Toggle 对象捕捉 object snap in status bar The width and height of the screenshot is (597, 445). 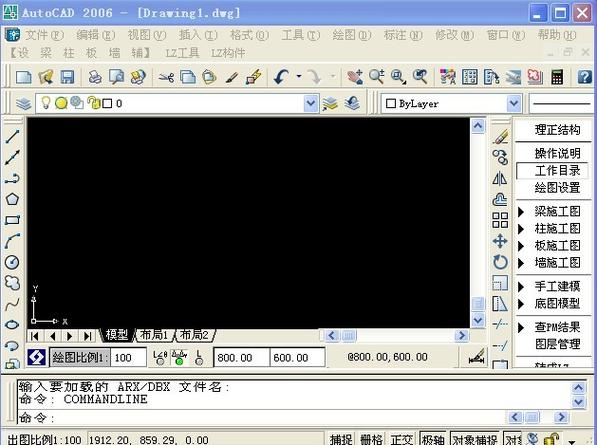coord(475,439)
